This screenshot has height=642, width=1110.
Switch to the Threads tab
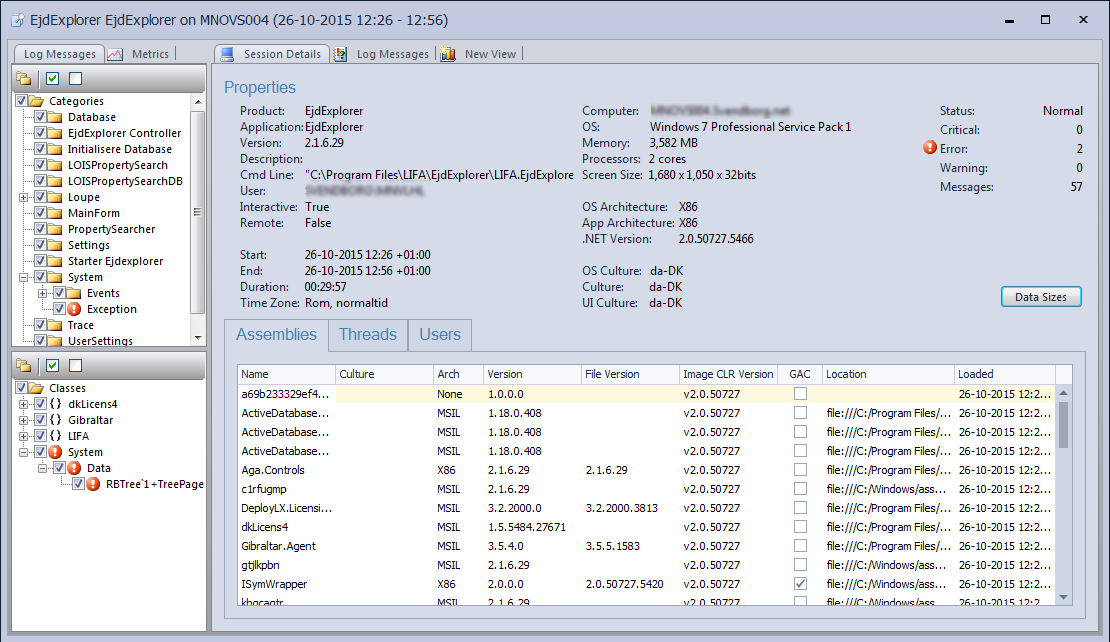(367, 335)
